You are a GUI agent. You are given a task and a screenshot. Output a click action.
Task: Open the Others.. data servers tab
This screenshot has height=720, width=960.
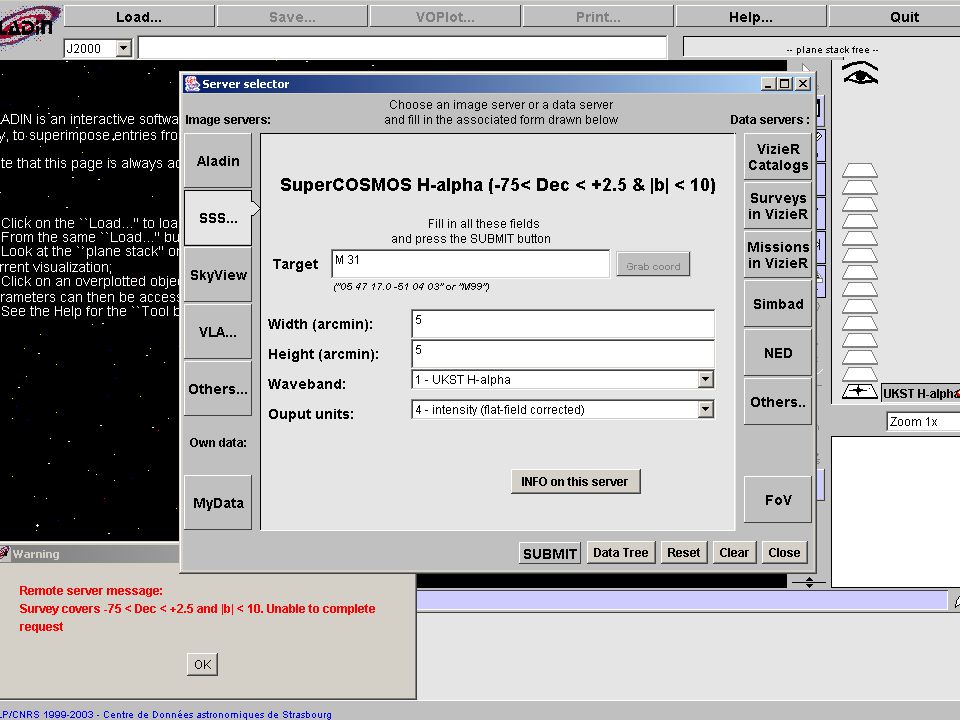(778, 402)
